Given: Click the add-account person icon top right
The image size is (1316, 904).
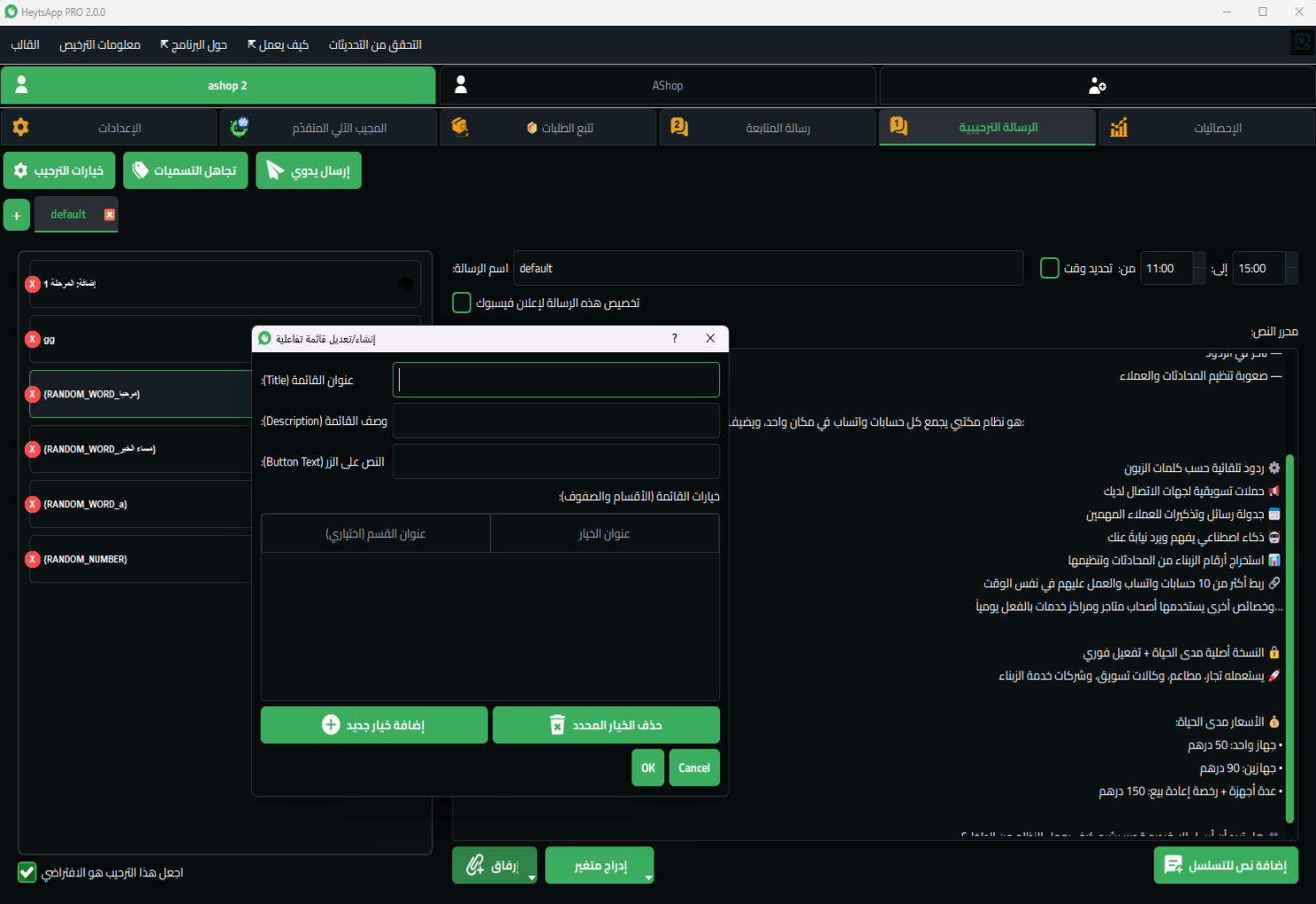Looking at the screenshot, I should 1097,85.
